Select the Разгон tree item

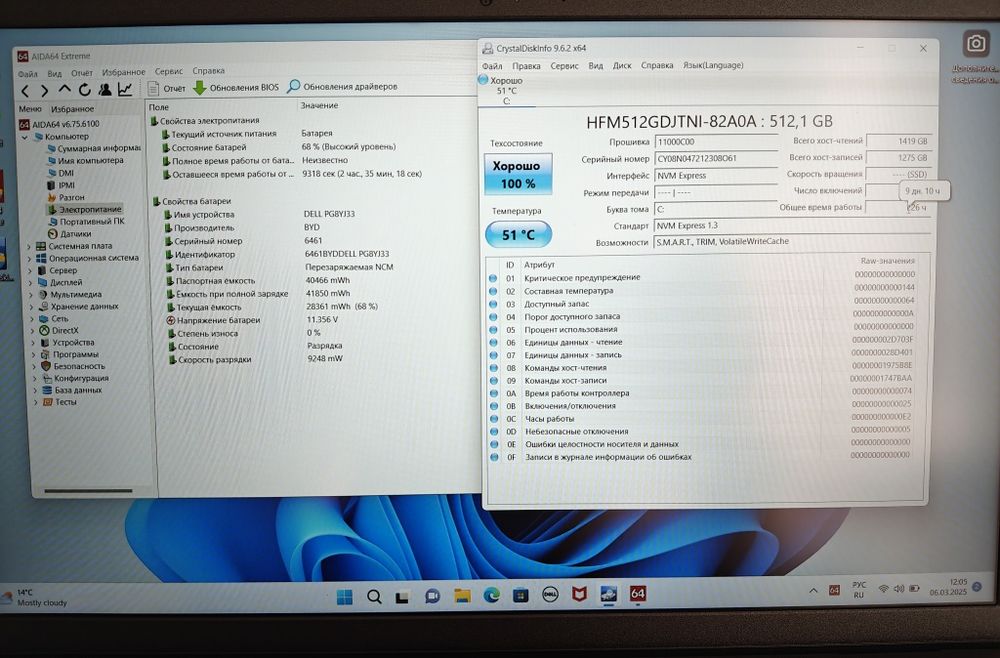pyautogui.click(x=66, y=197)
